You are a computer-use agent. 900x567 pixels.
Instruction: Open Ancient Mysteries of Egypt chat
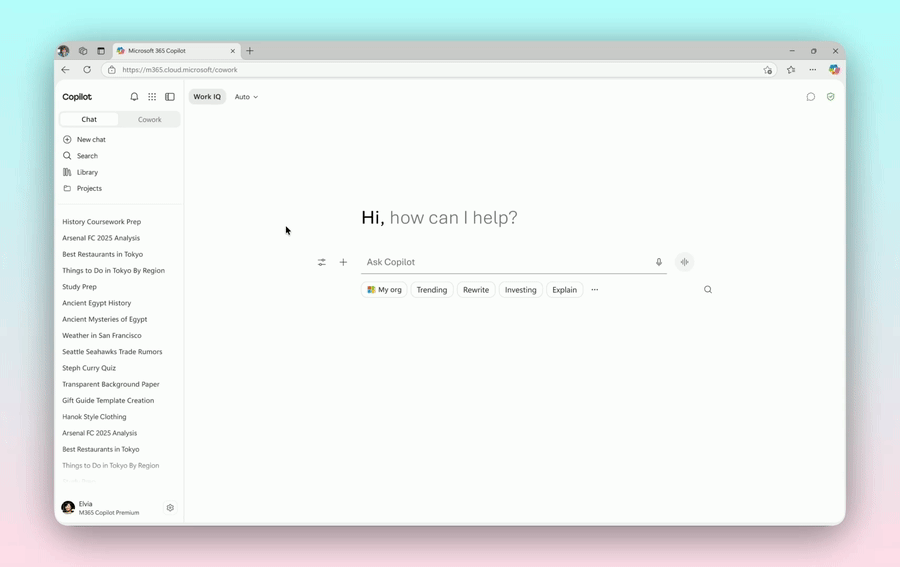[x=104, y=319]
